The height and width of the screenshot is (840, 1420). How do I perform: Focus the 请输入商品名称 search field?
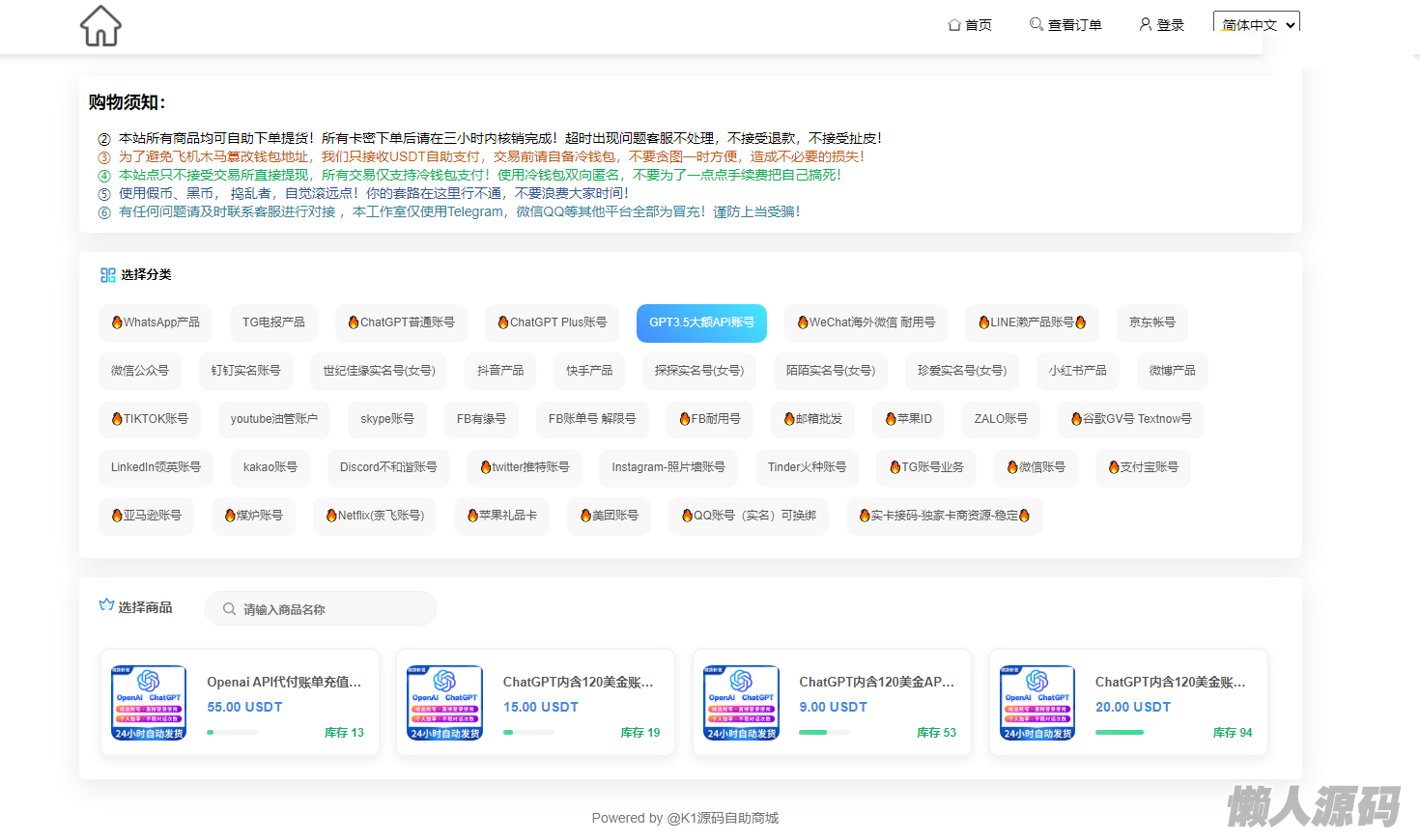pos(328,609)
